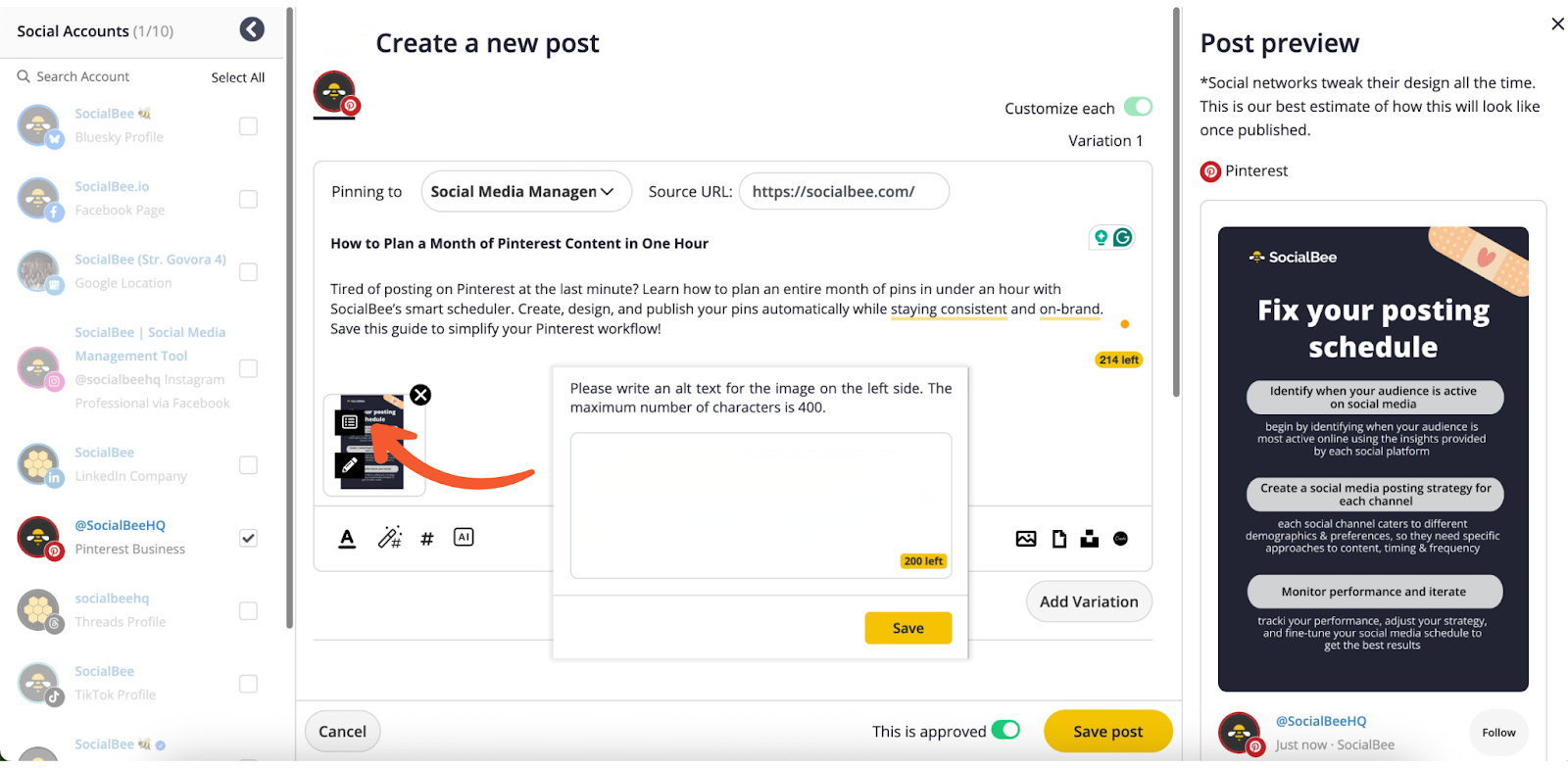Remove the attached image with X

click(420, 395)
